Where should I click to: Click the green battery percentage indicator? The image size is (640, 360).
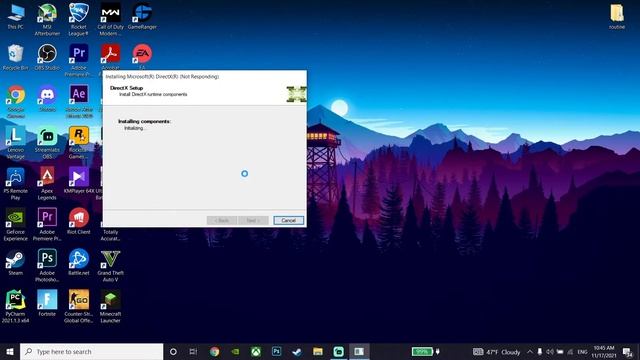[x=422, y=351]
